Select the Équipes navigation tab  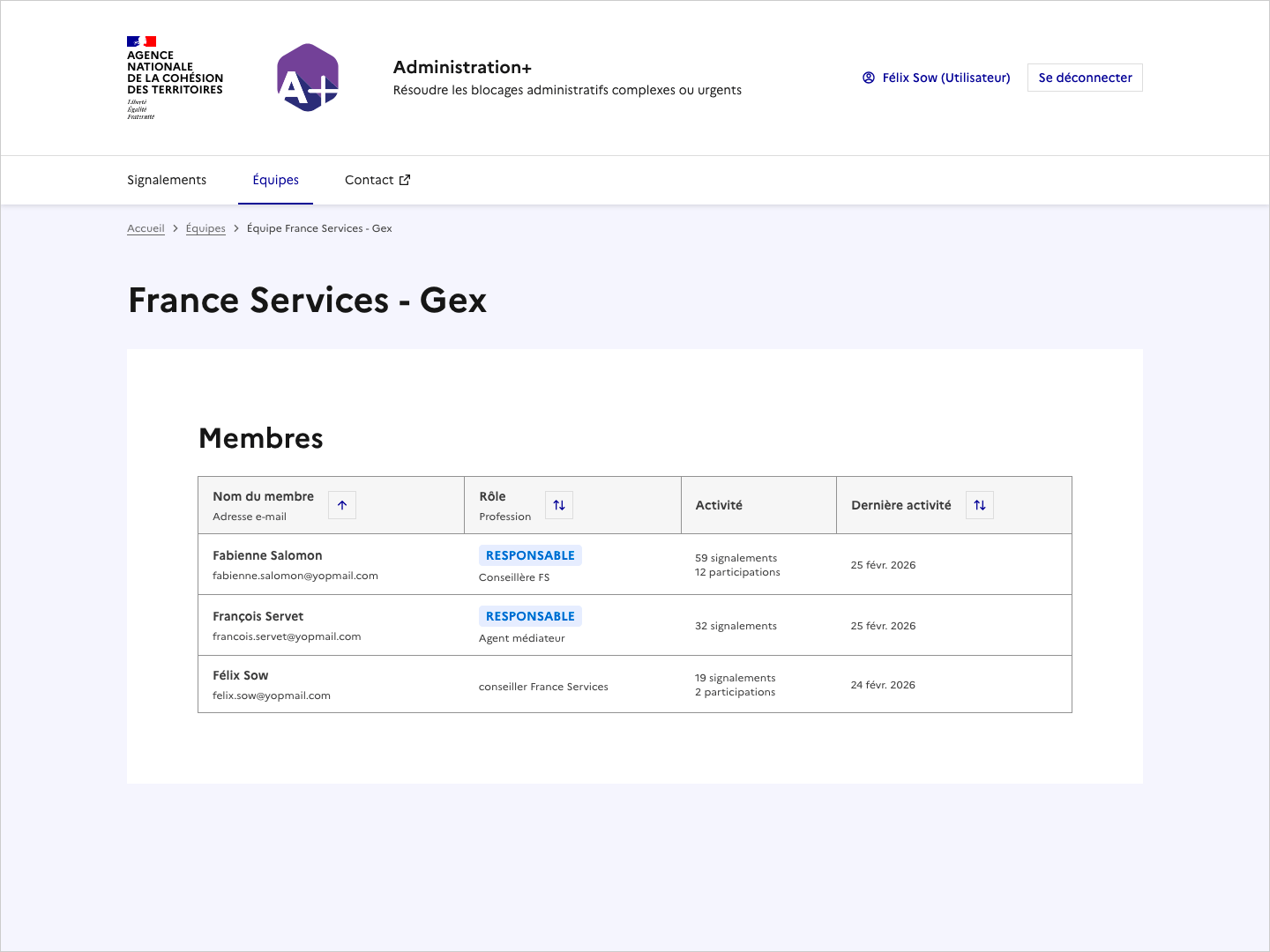(x=275, y=180)
